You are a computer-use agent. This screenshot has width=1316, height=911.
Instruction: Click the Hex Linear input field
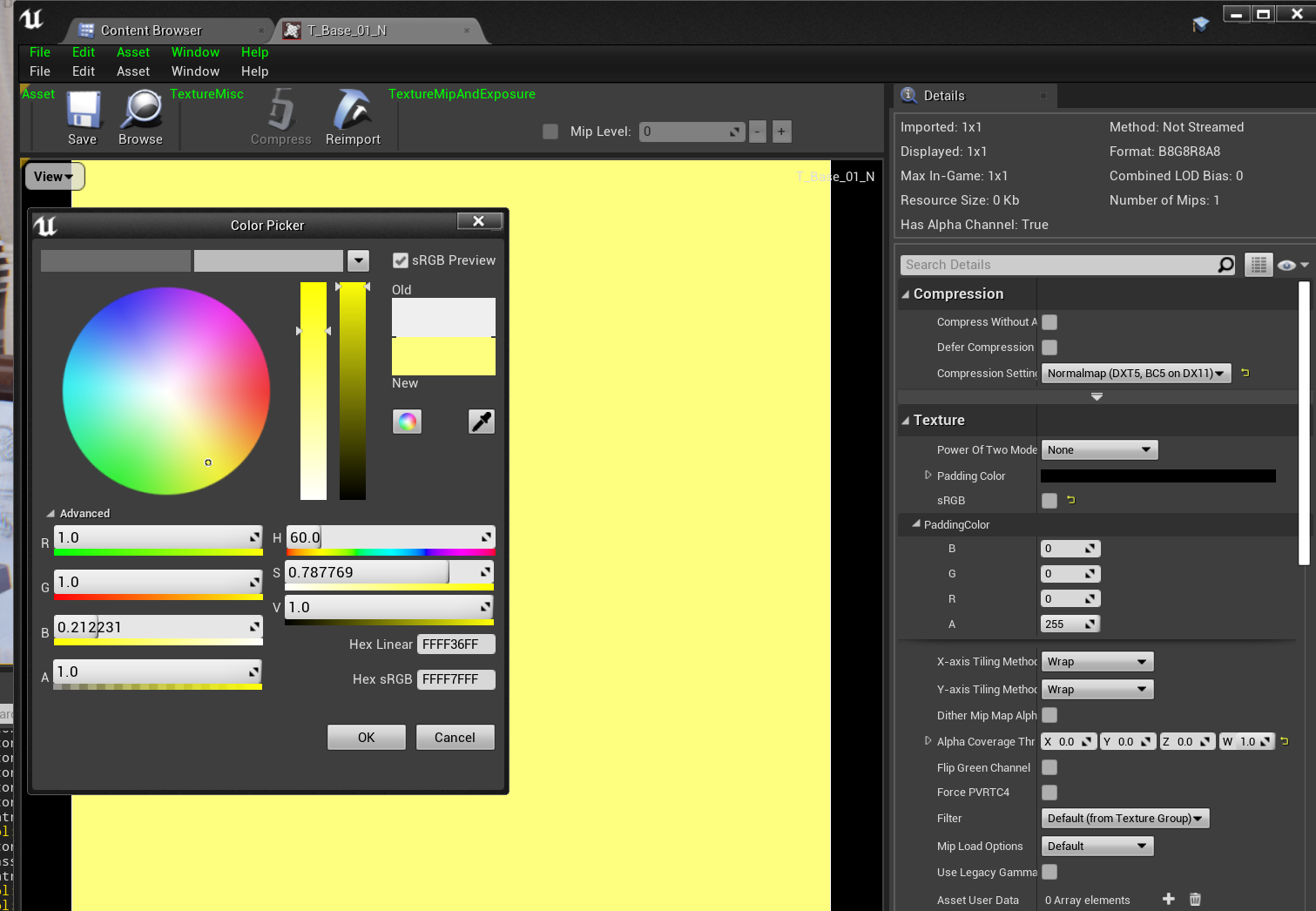[456, 644]
